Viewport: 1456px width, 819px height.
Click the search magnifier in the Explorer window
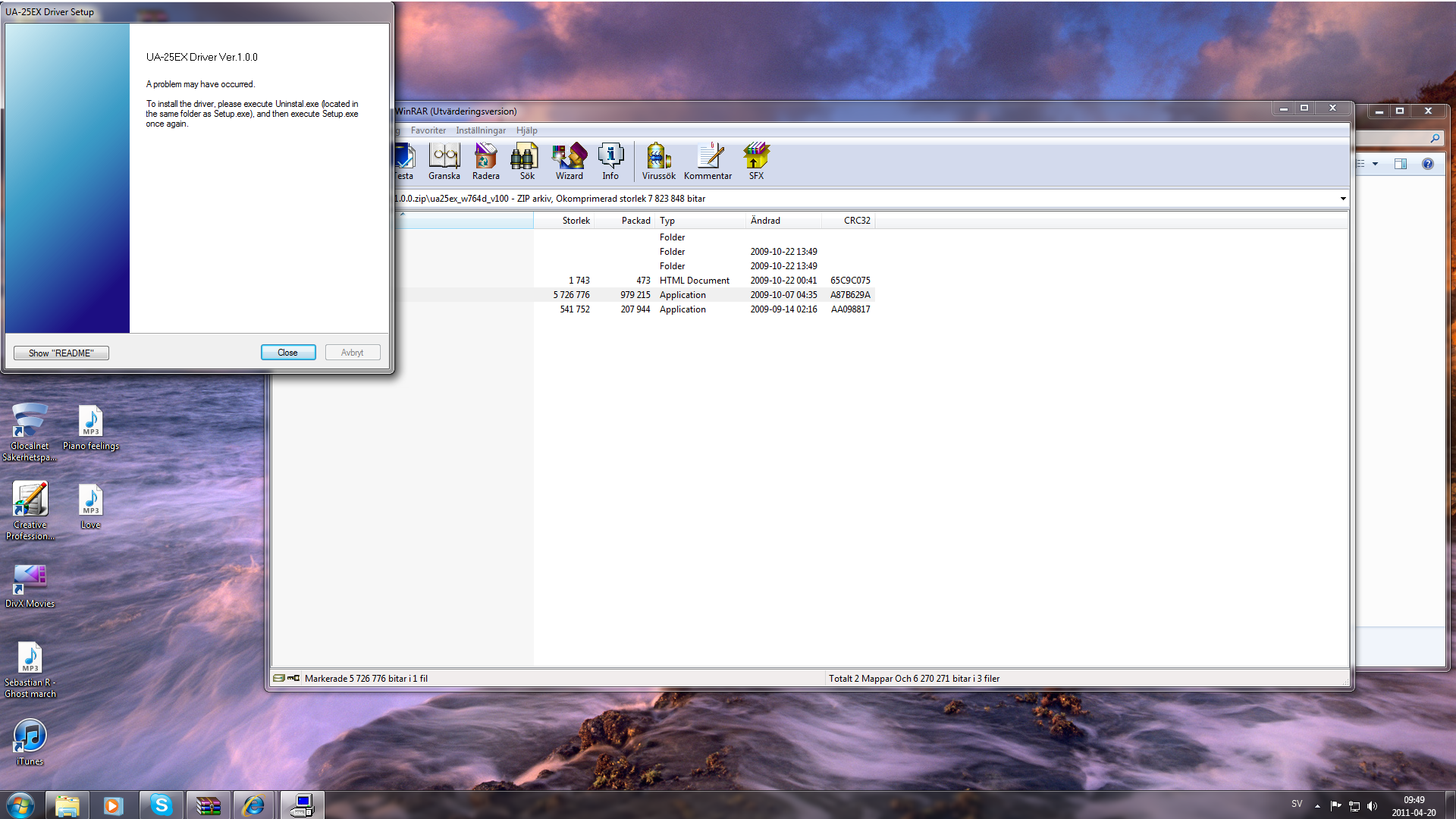point(1435,138)
